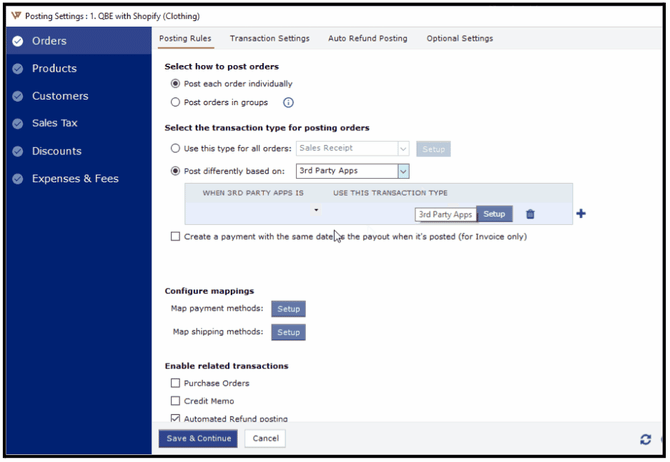Viewport: 670px width, 462px height.
Task: Click Setup in the 3rd party apps row
Action: point(494,214)
